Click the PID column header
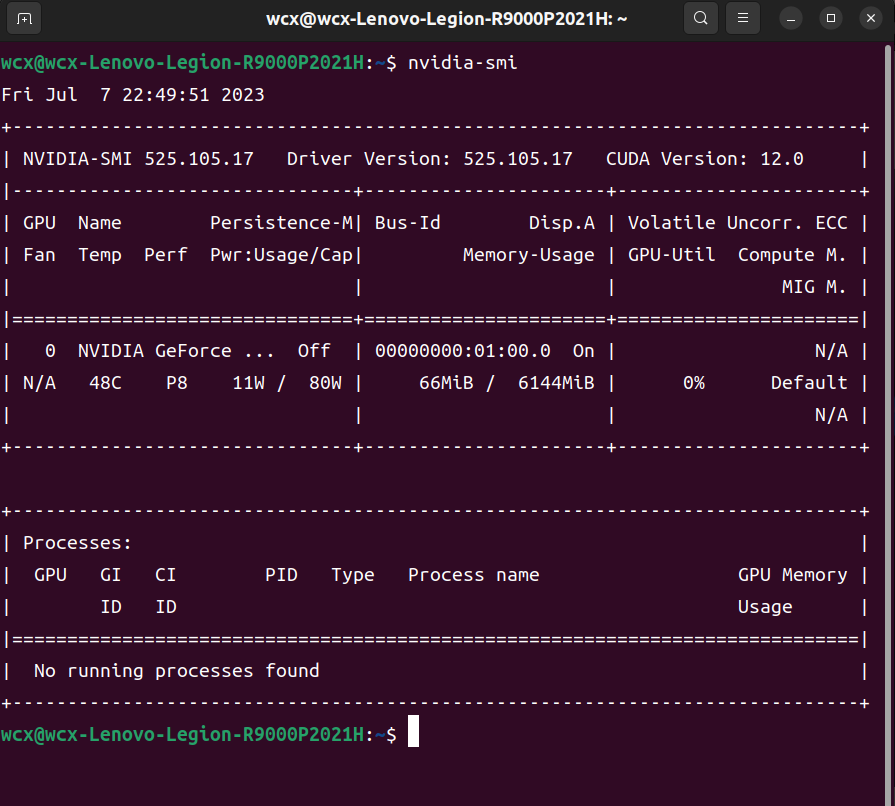 tap(281, 575)
